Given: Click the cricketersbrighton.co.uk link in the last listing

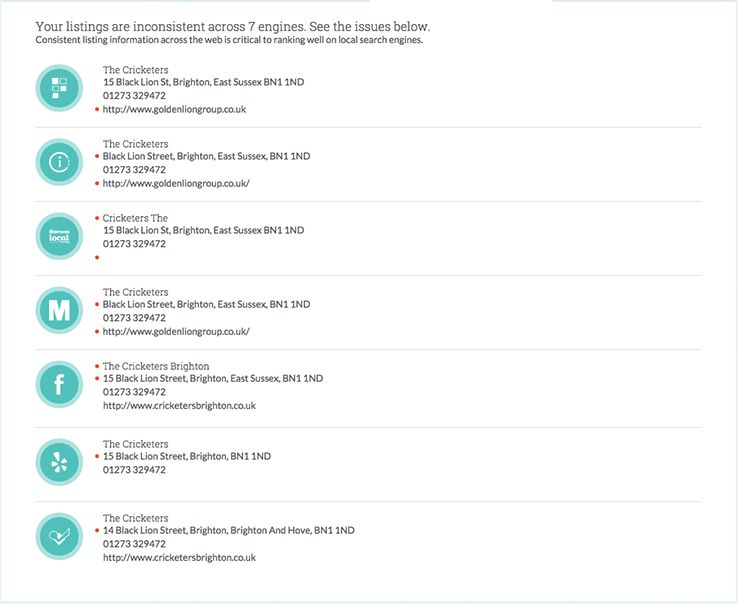Looking at the screenshot, I should point(179,557).
